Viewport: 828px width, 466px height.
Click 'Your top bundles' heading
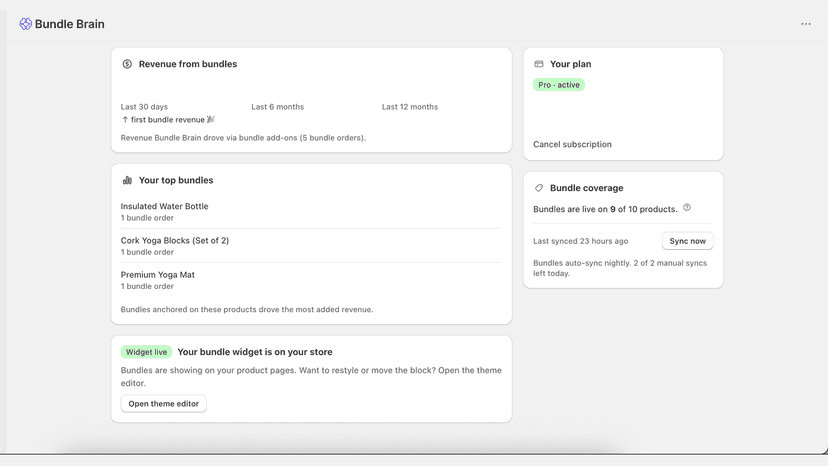[176, 180]
